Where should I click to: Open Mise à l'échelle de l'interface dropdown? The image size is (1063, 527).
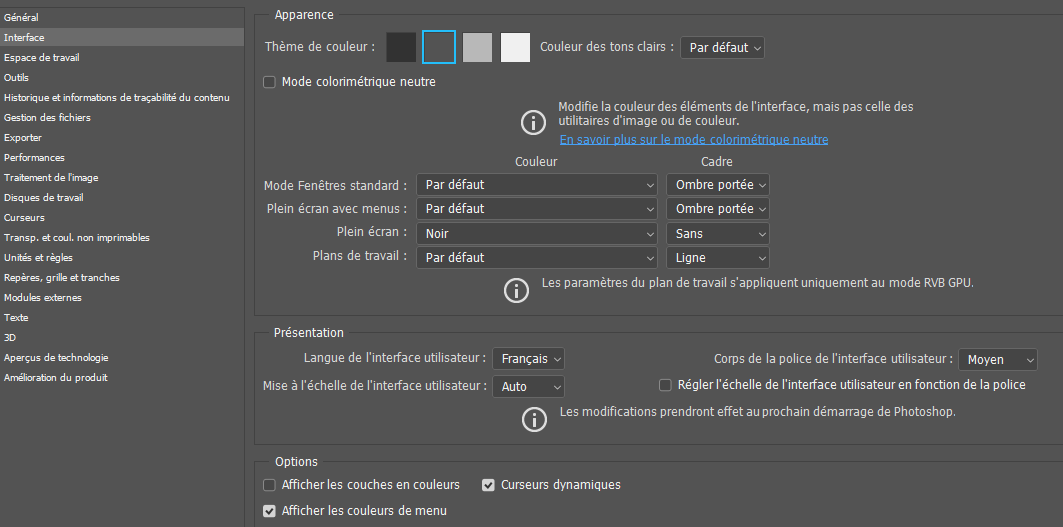tap(528, 387)
